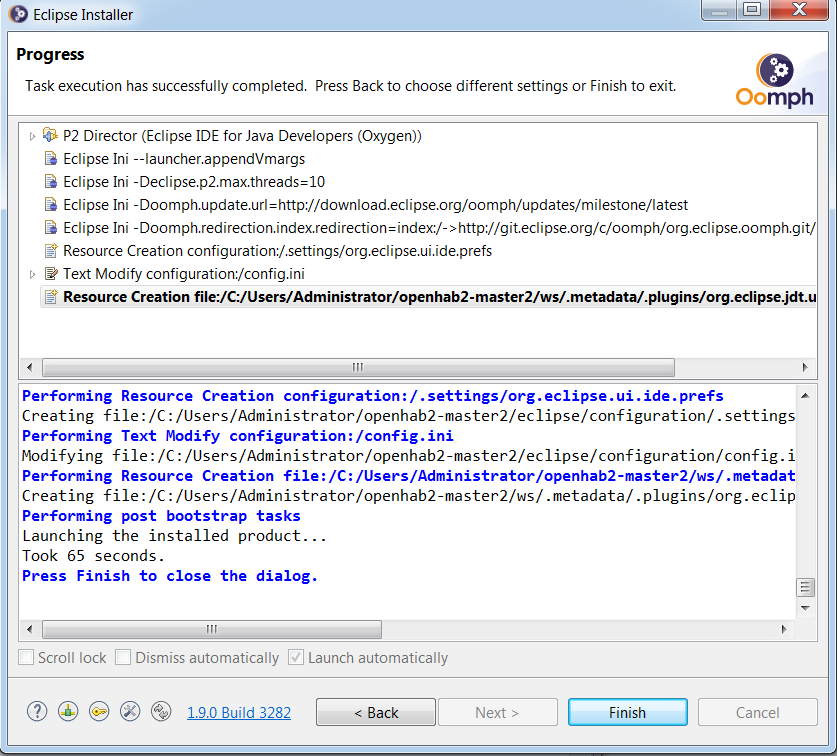The image size is (837, 756).
Task: Click the task tree scroll right arrow
Action: [x=805, y=367]
